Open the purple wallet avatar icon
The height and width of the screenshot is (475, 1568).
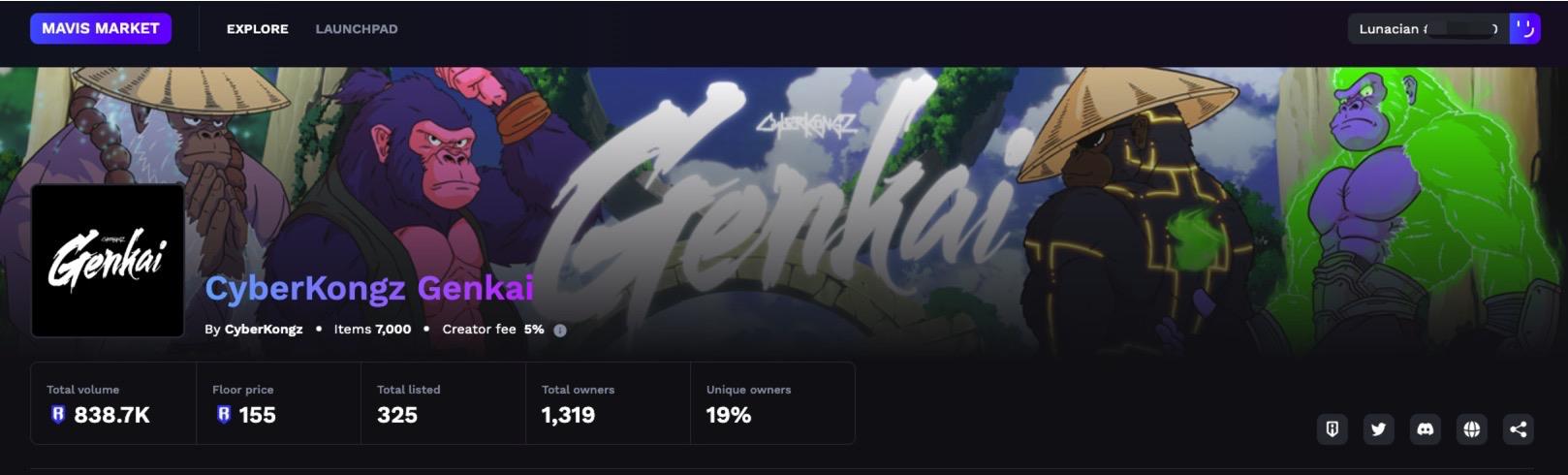pos(1524,28)
